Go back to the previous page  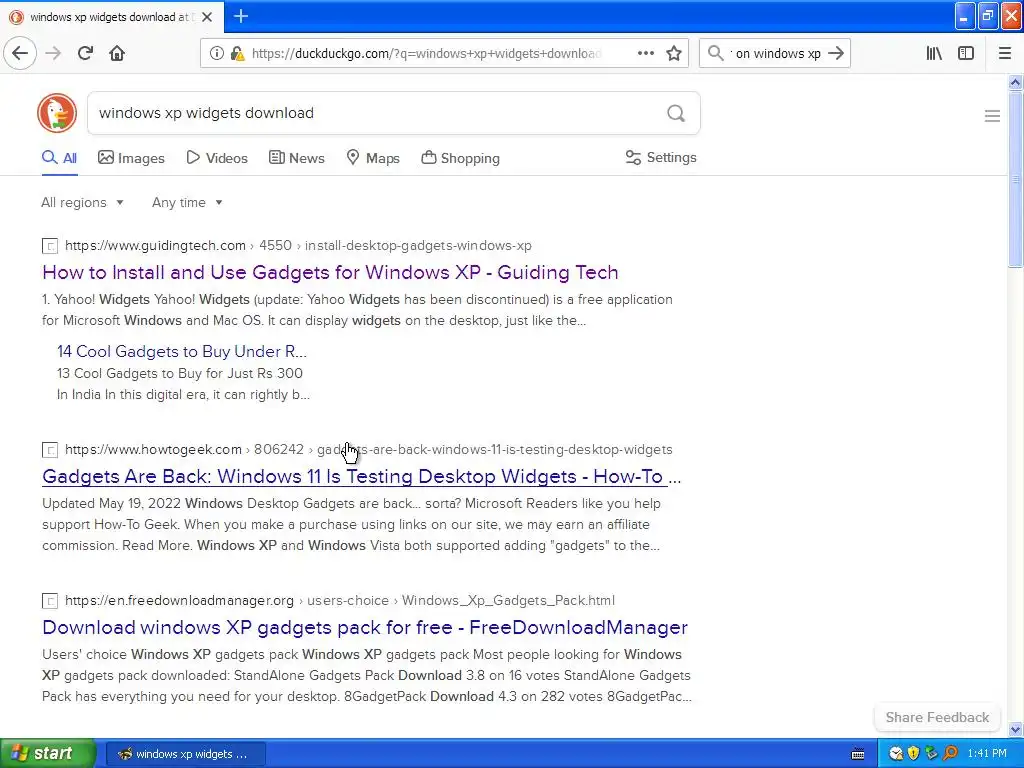(20, 54)
